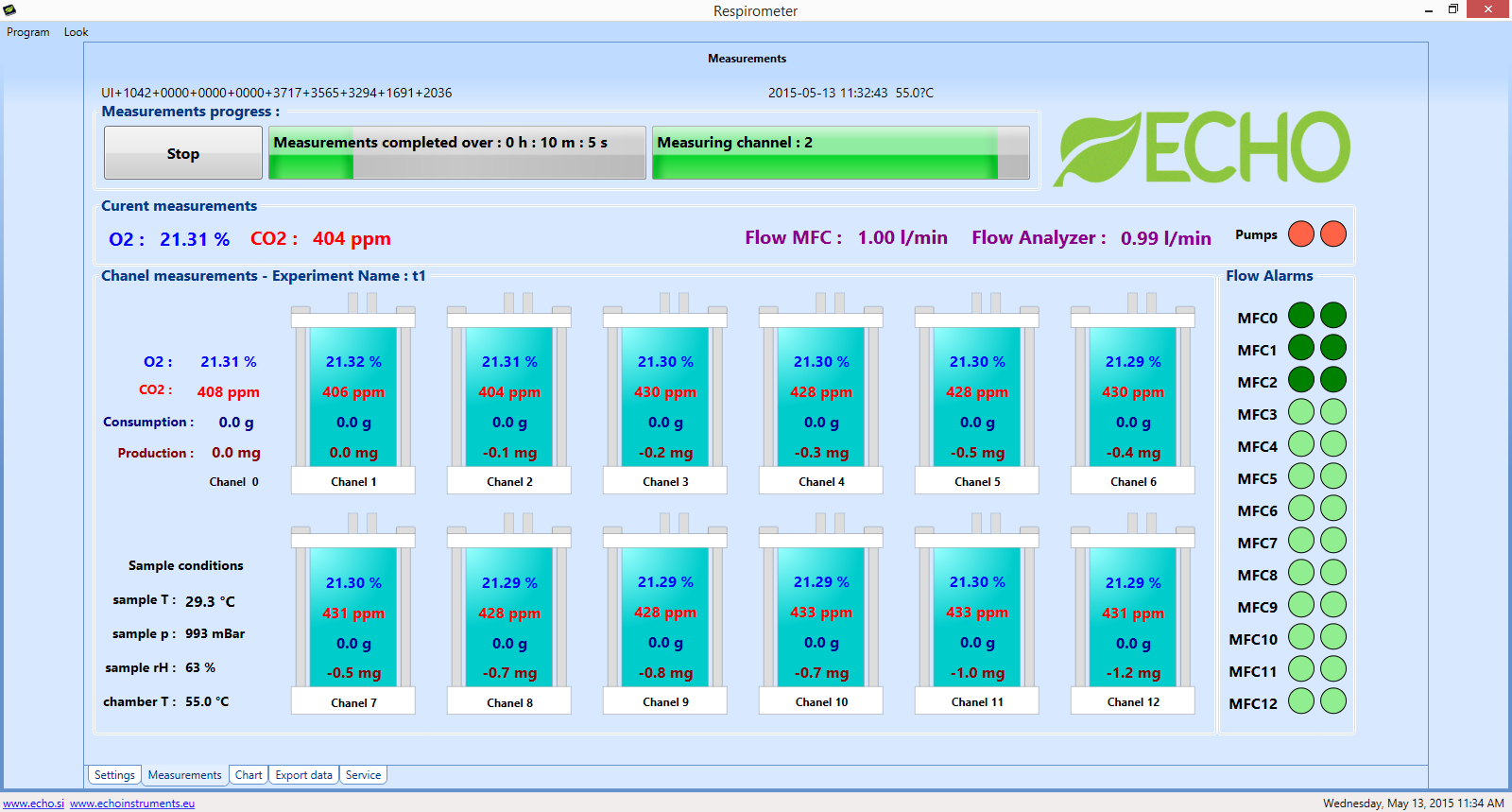Click the second red Pumps indicator
This screenshot has width=1512, height=812.
pos(1333,234)
